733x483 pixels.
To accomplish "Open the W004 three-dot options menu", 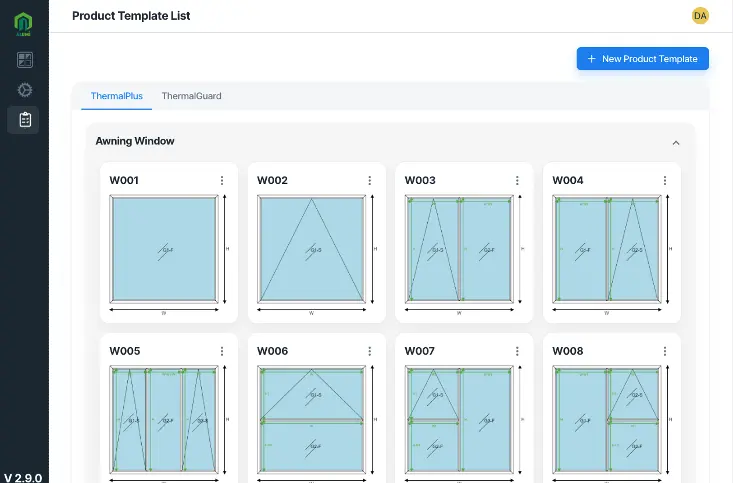I will pos(665,180).
